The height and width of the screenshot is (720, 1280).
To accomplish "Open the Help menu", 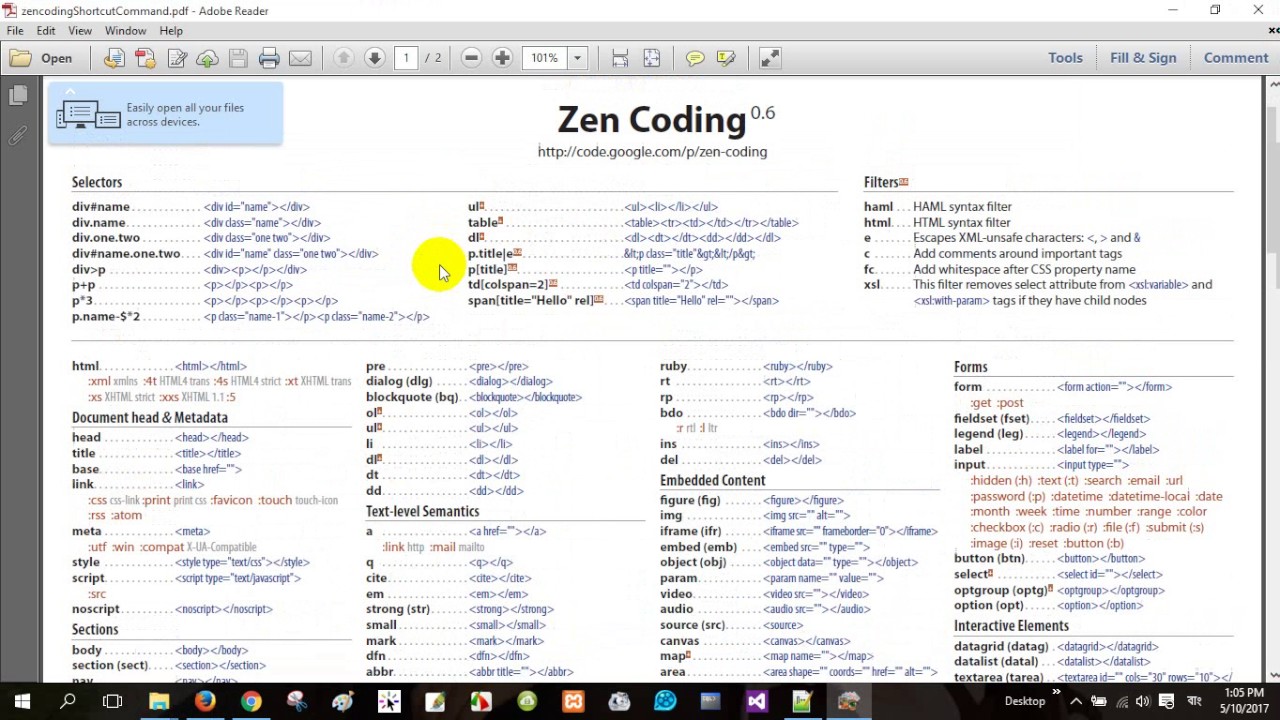I will click(171, 31).
